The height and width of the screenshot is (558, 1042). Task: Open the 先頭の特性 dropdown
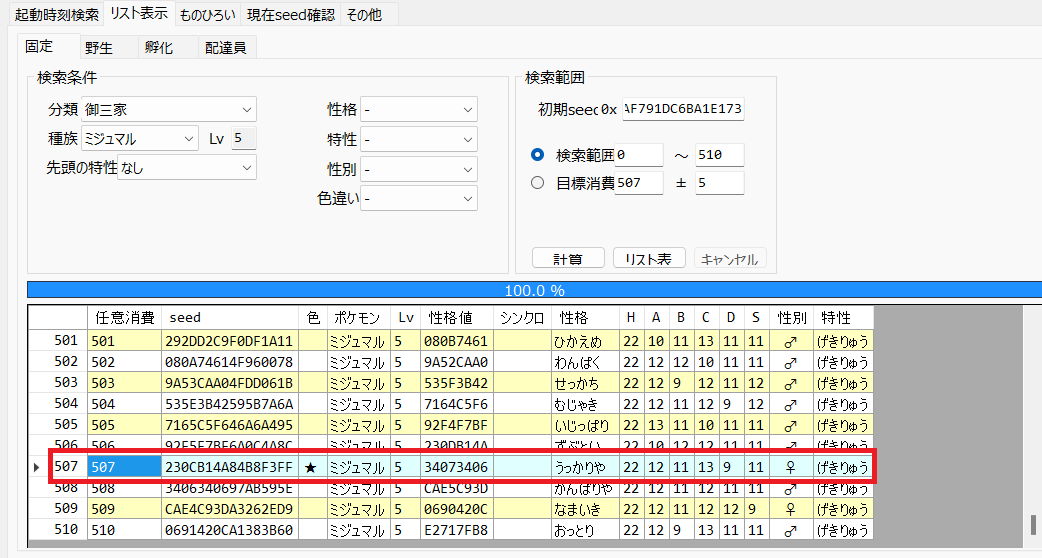[187, 168]
